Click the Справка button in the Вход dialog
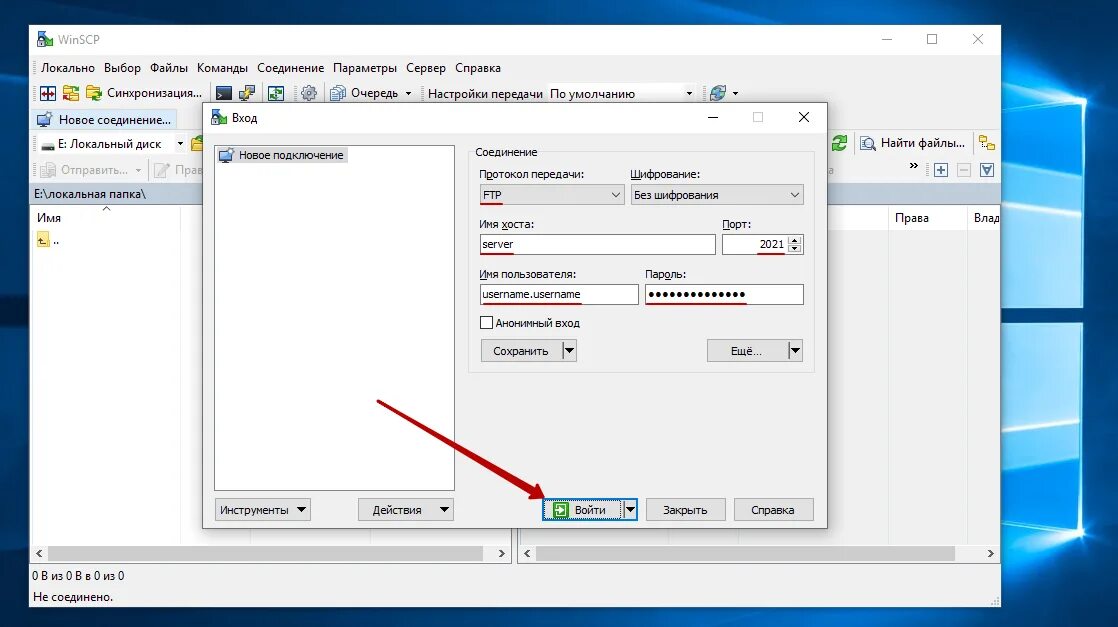1118x627 pixels. coord(773,509)
